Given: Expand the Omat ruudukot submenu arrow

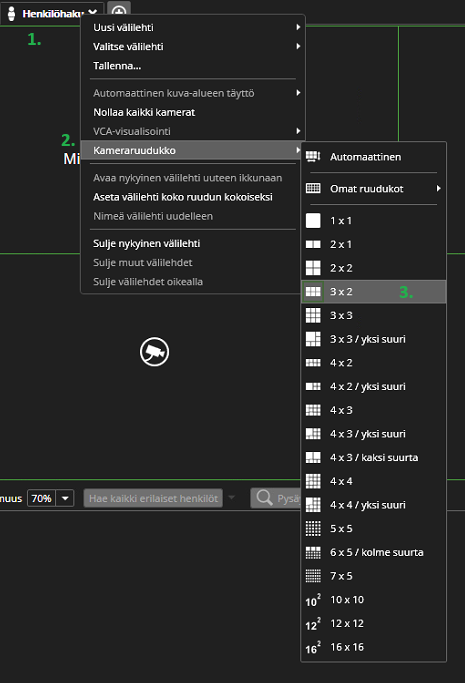Looking at the screenshot, I should 438,188.
